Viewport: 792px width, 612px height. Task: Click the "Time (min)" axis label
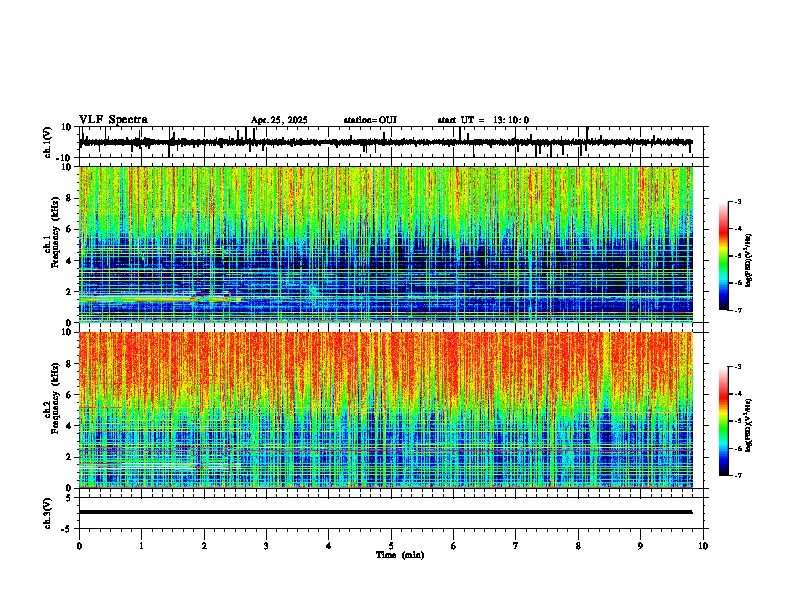point(400,555)
